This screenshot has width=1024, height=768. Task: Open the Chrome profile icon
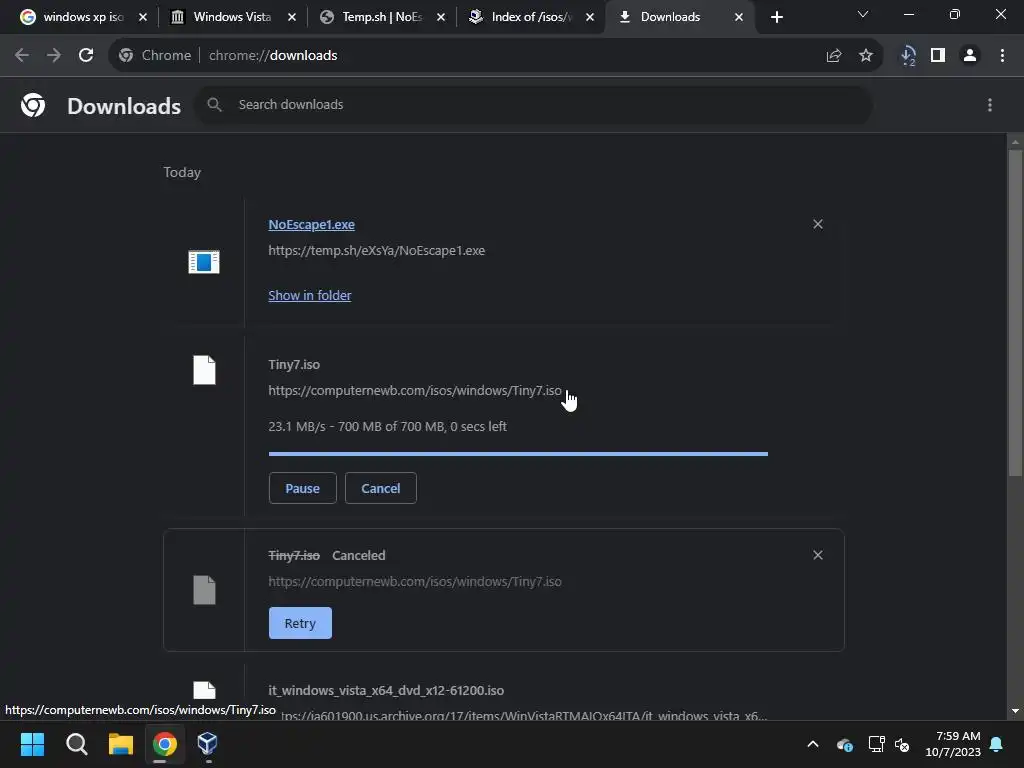[970, 56]
